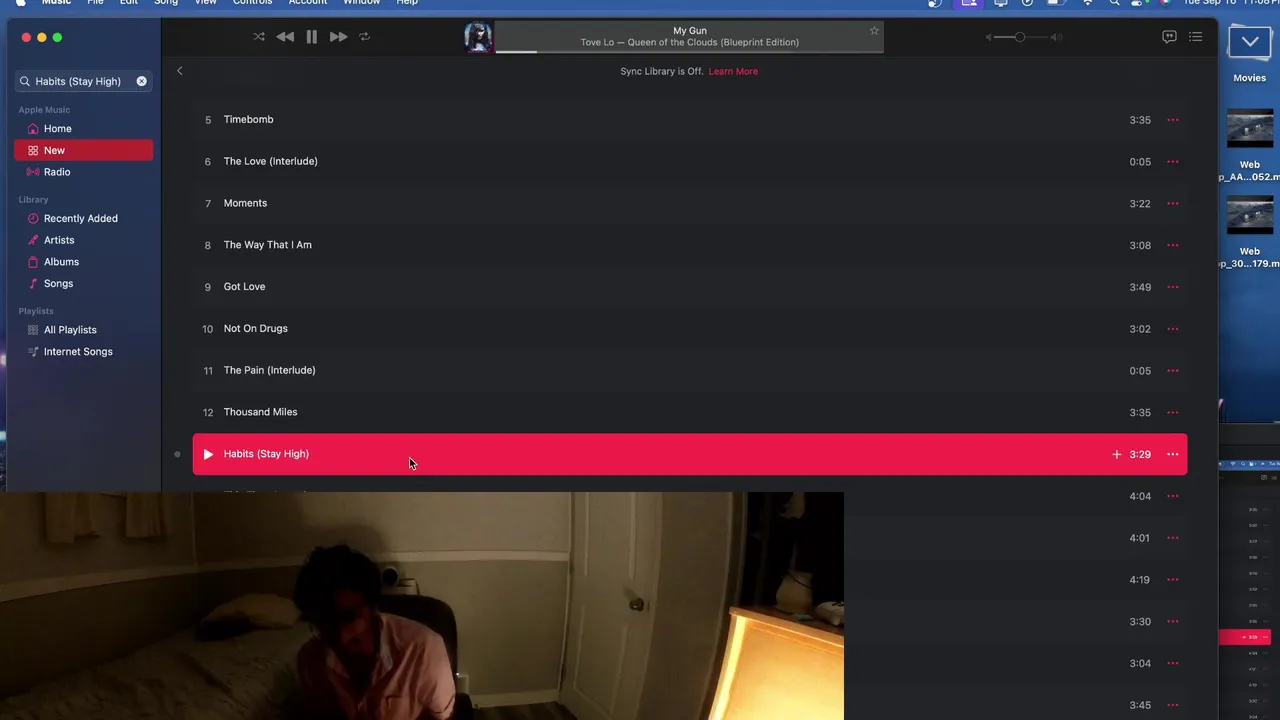Select the Moments track

tap(690, 203)
